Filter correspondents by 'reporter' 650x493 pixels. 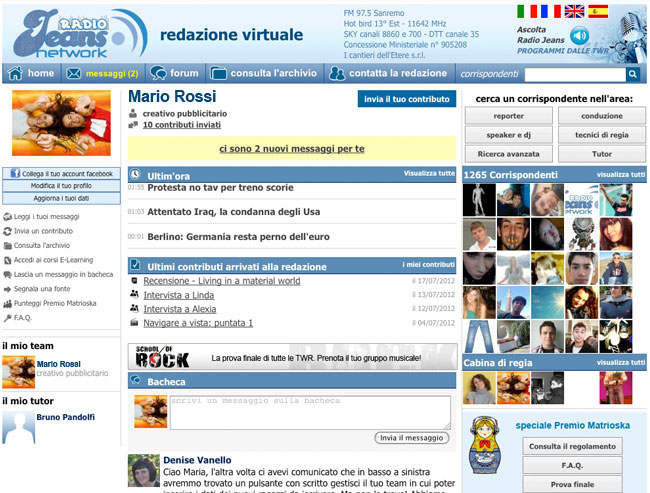pos(508,116)
